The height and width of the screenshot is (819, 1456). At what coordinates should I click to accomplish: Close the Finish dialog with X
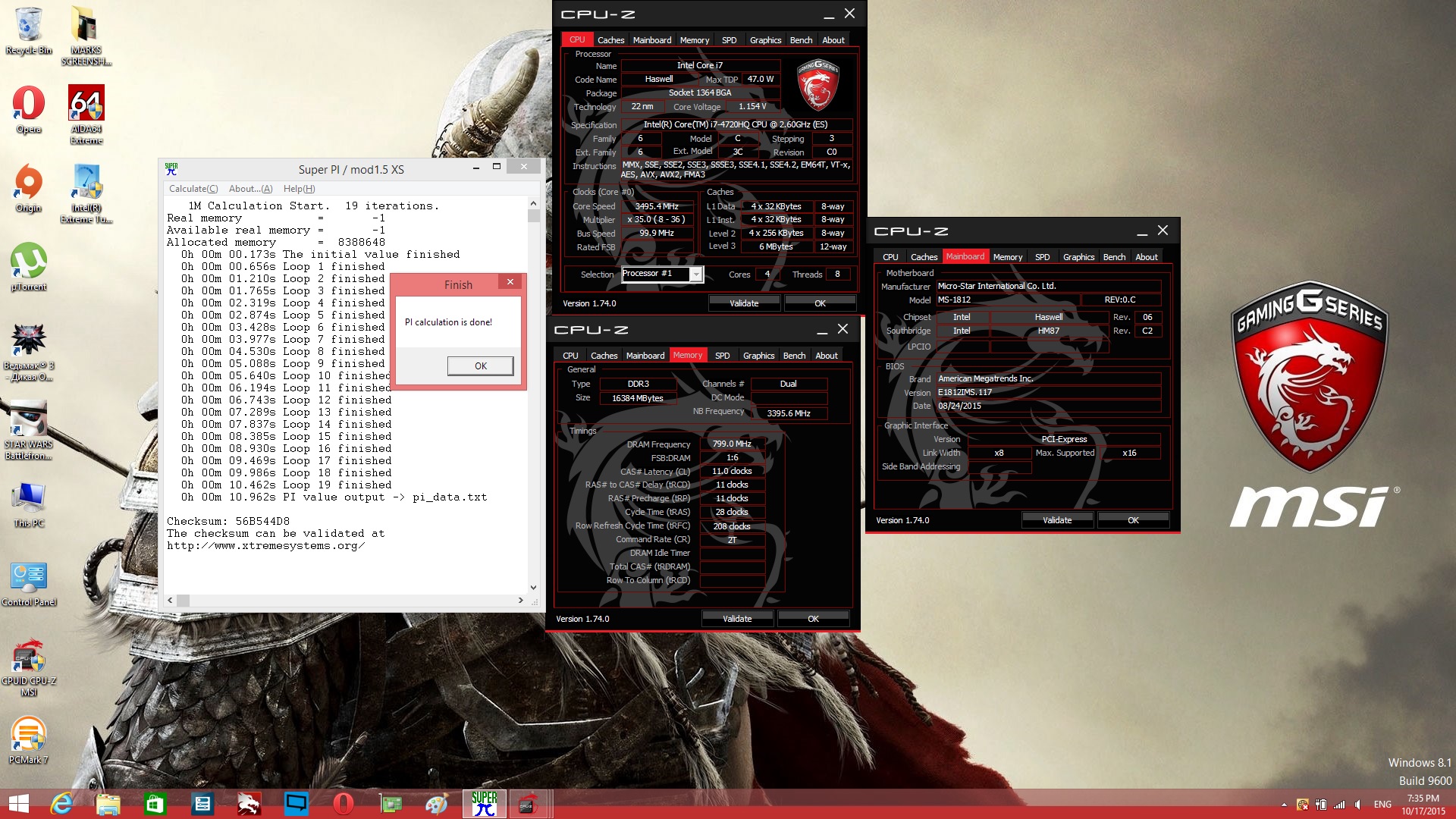[x=510, y=282]
